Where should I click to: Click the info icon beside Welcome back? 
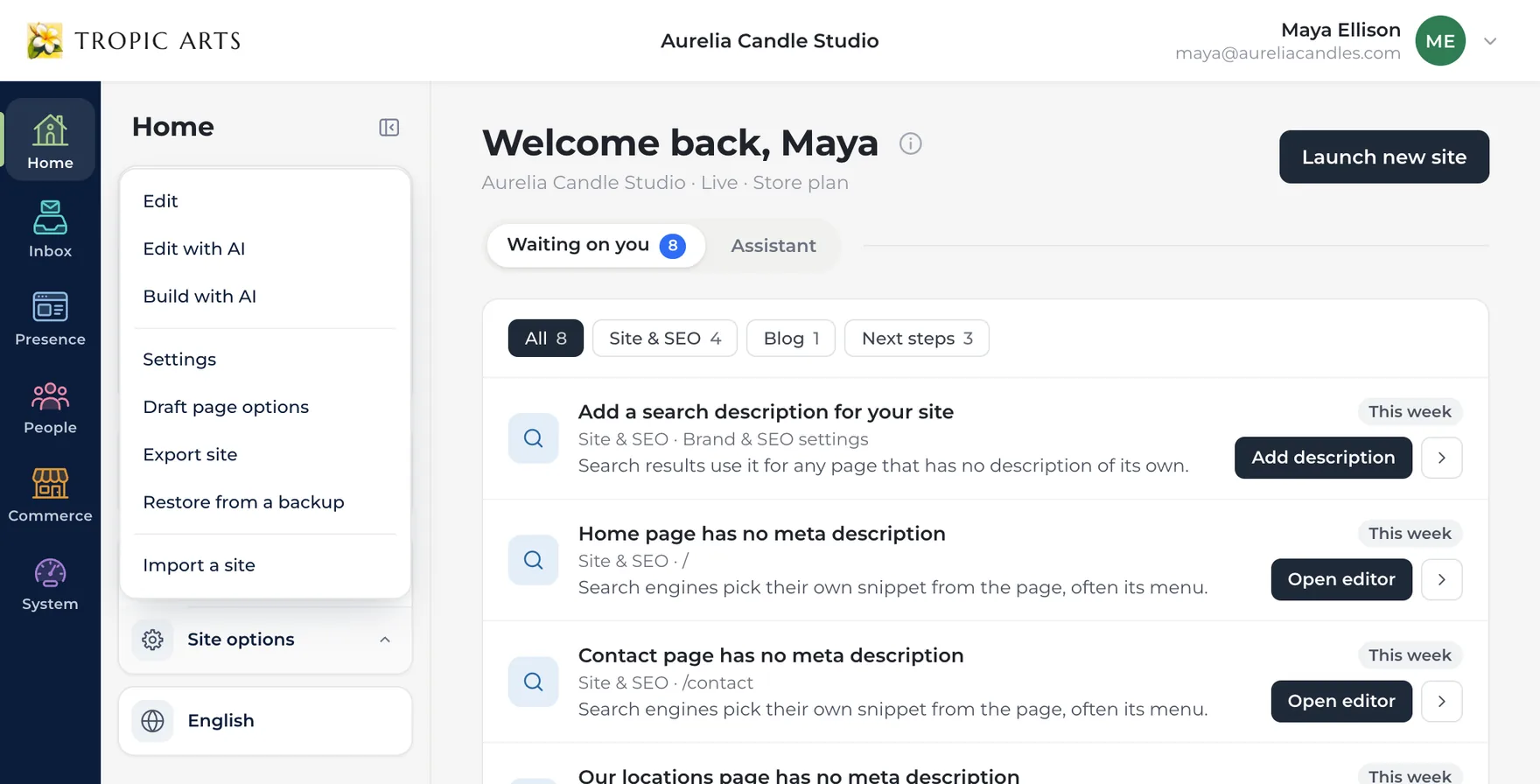tap(911, 143)
